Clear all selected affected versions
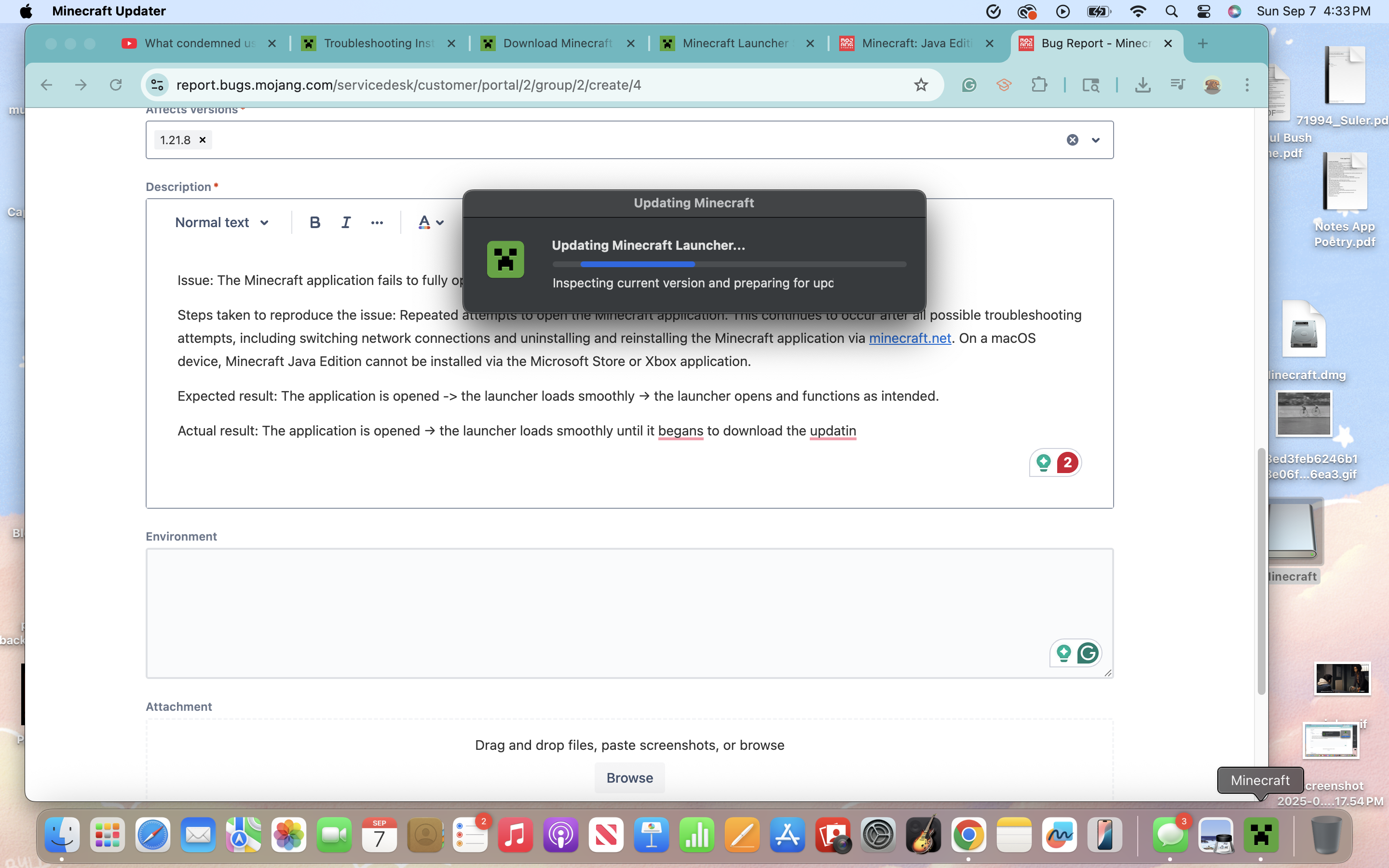The image size is (1389, 868). click(x=1072, y=140)
